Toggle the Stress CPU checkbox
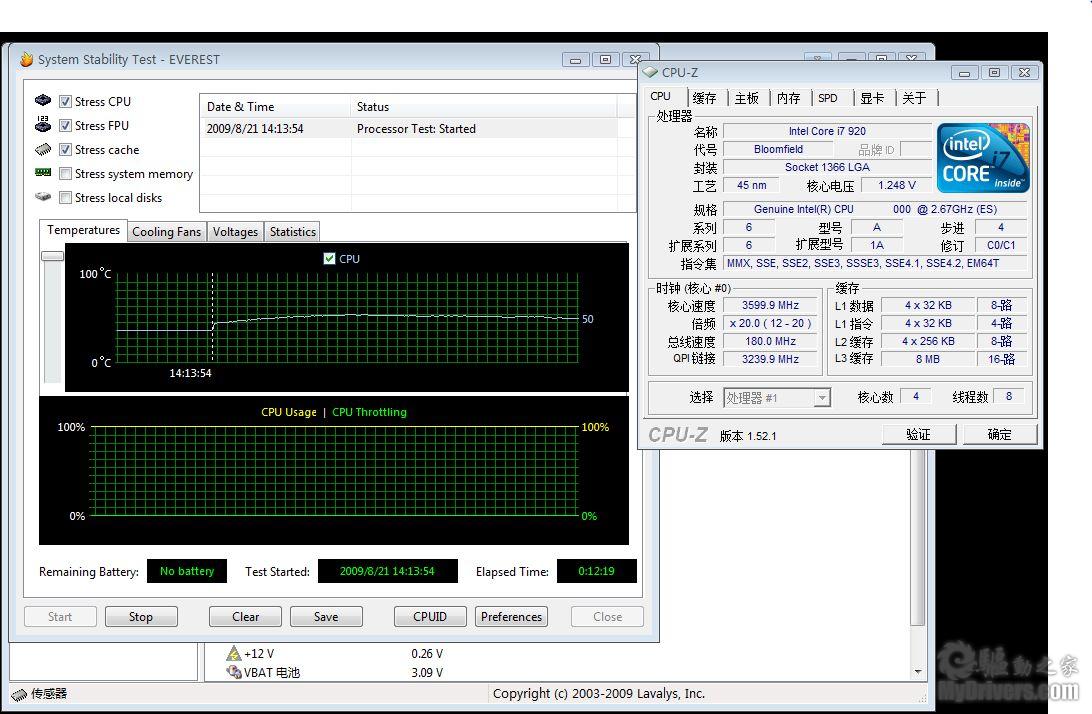This screenshot has height=714, width=1092. tap(65, 102)
